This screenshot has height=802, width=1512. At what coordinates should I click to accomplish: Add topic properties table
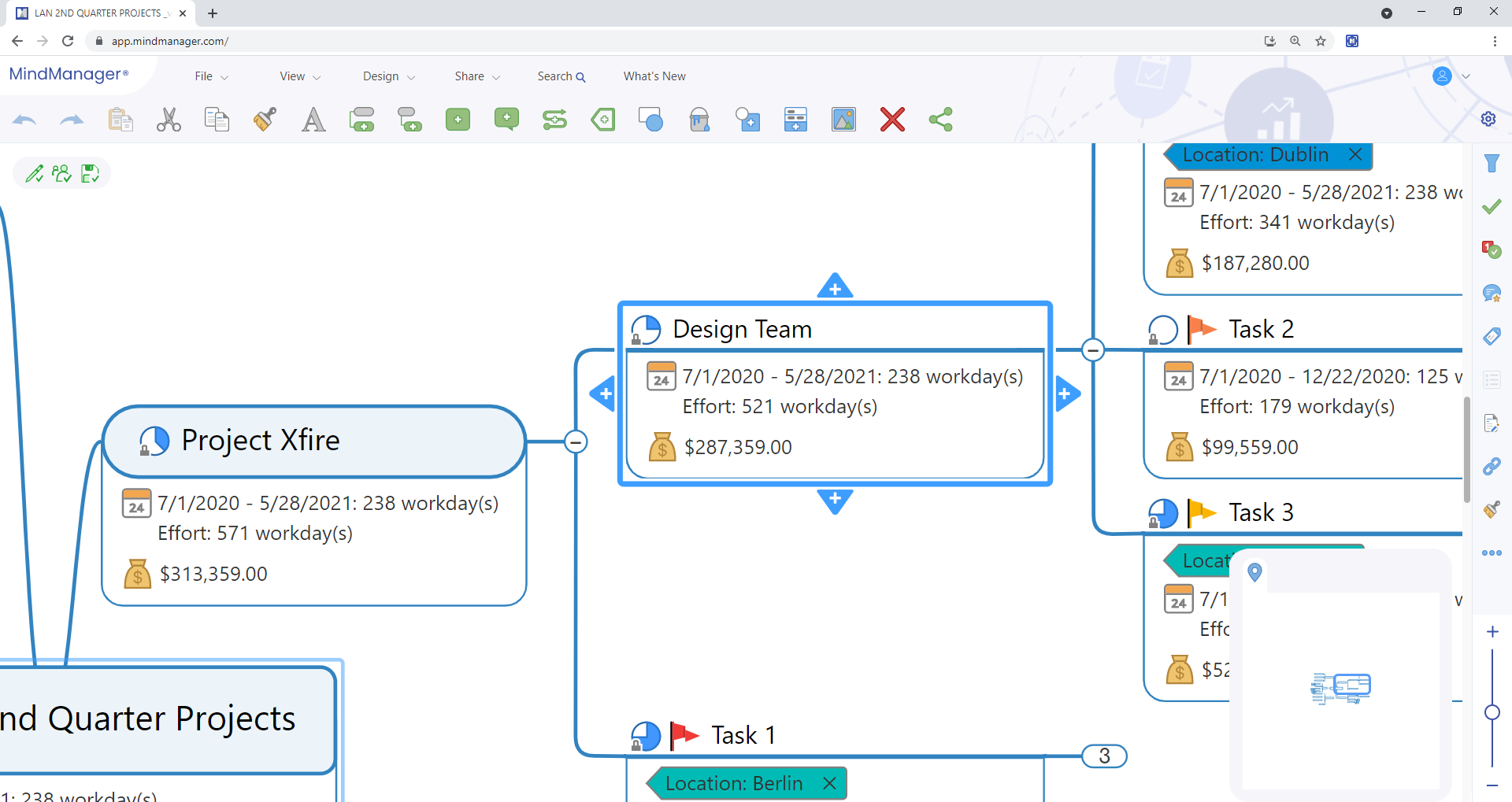pos(795,120)
